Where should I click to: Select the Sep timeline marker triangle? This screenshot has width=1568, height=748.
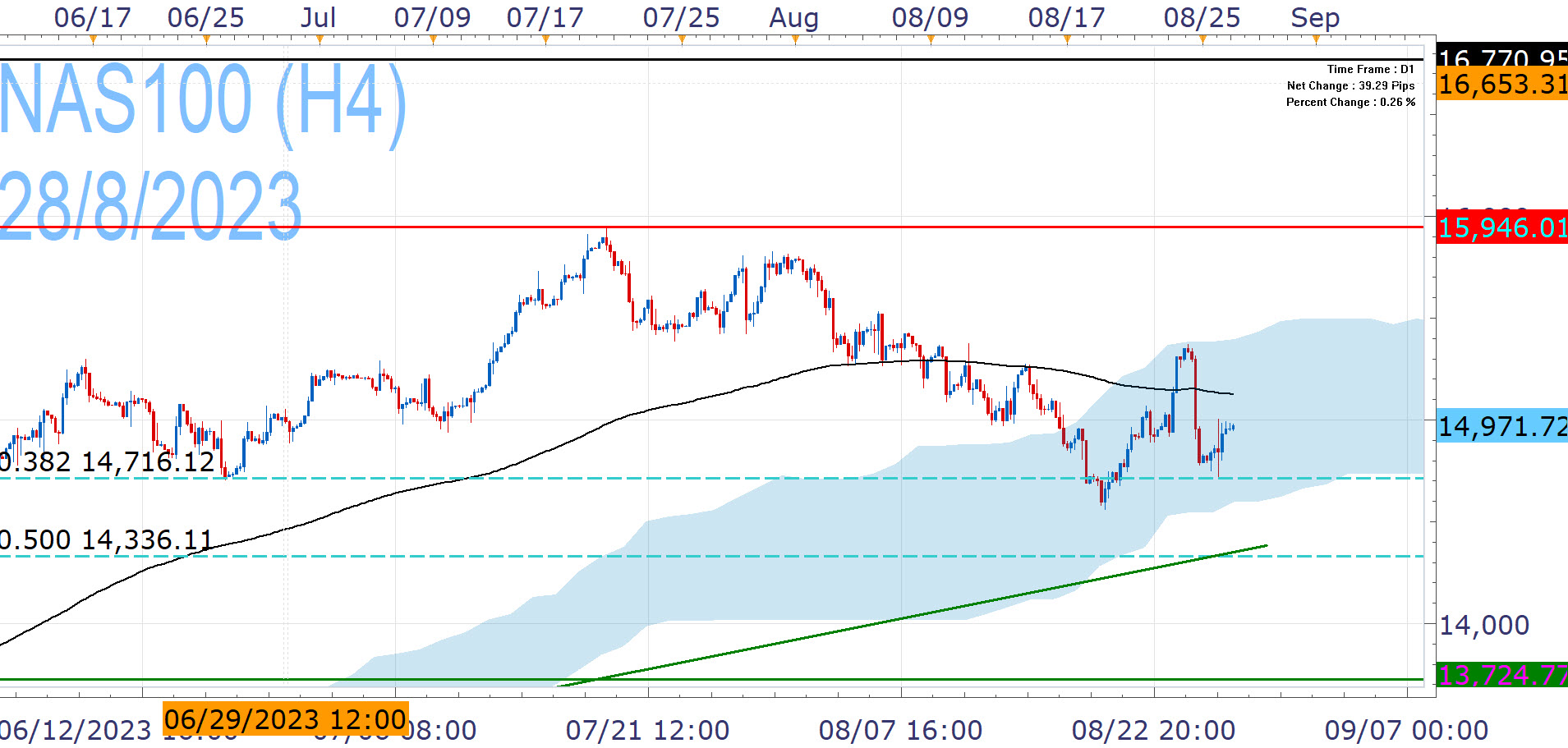[1315, 39]
